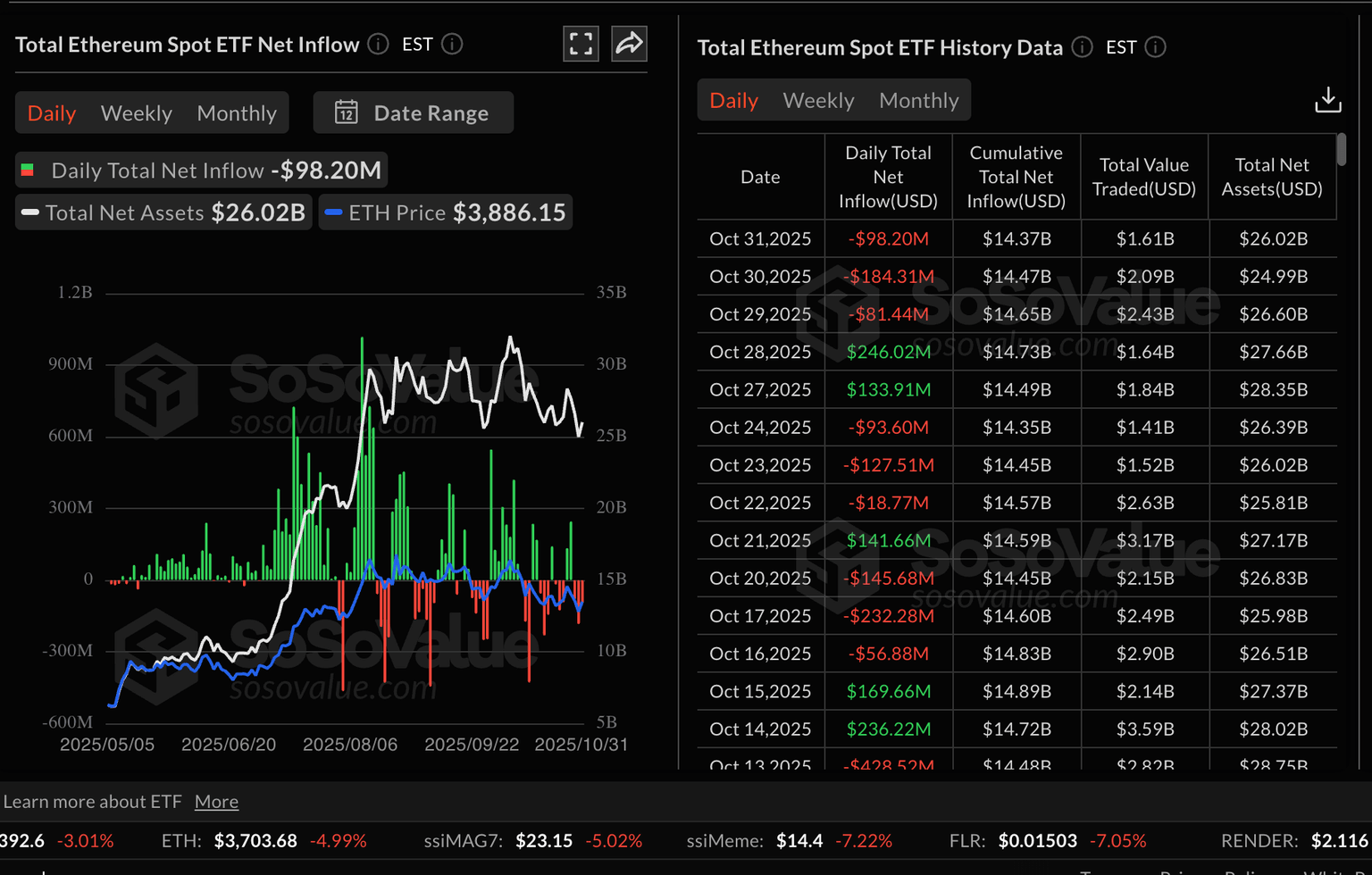Switch chart to Monthly view
The image size is (1372, 875).
pyautogui.click(x=237, y=113)
